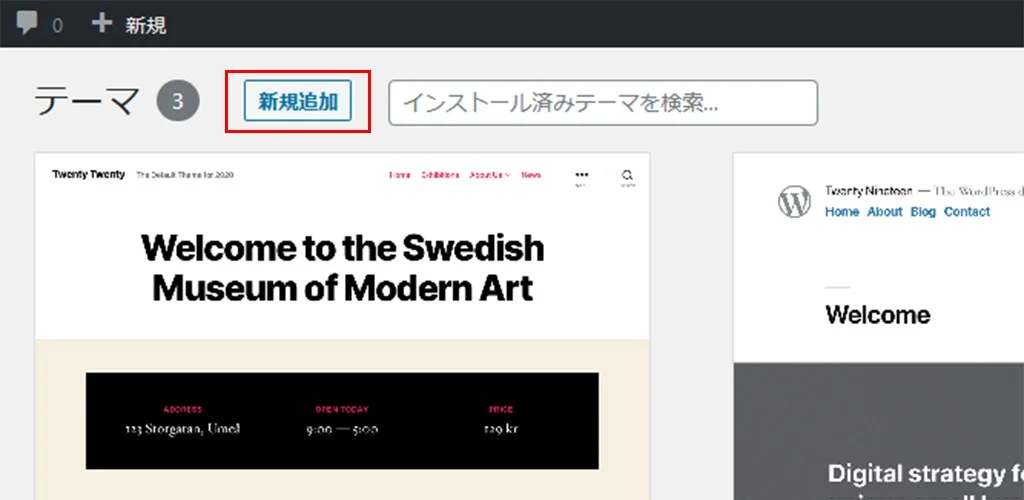The height and width of the screenshot is (500, 1024).
Task: Focus the インストール済みテーマを検索 search field
Action: point(603,102)
